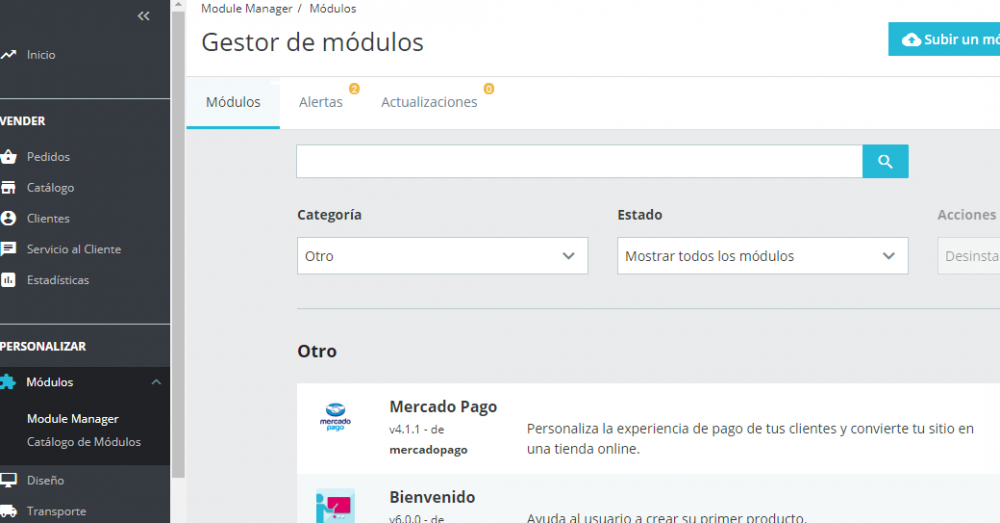Click the Subir un módulo button
This screenshot has width=1000, height=523.
(944, 40)
